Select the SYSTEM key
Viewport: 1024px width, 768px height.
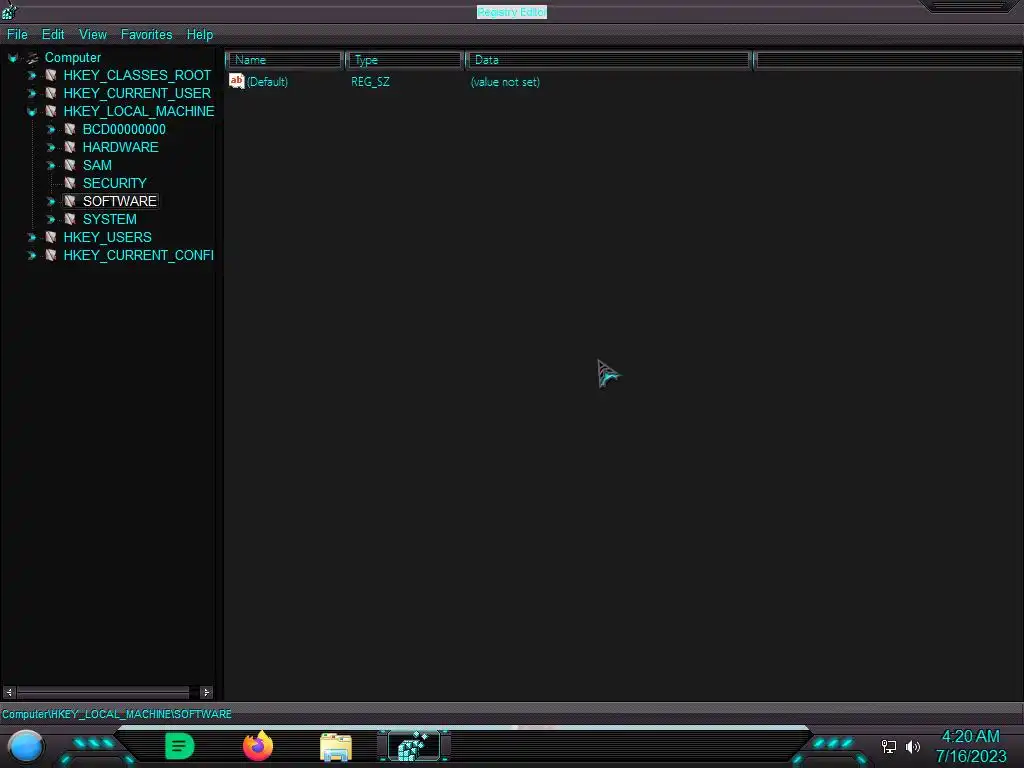point(110,219)
